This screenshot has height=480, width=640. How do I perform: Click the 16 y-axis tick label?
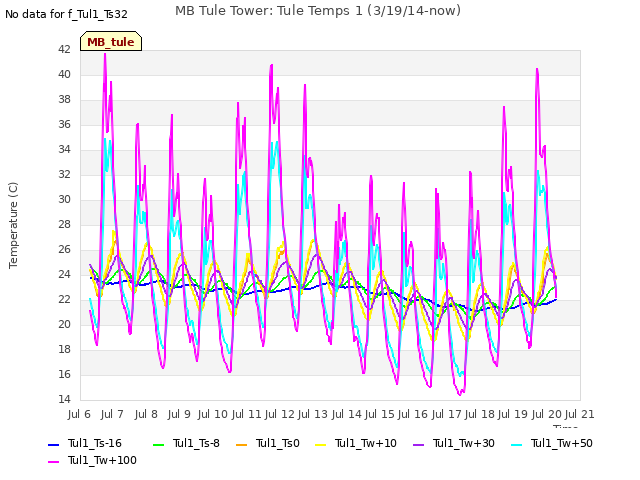click(64, 374)
